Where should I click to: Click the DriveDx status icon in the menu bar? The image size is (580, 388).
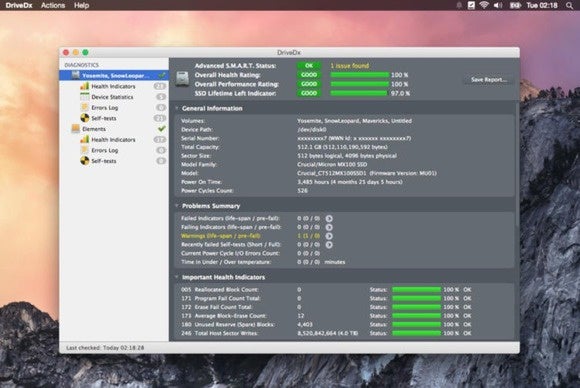click(471, 5)
